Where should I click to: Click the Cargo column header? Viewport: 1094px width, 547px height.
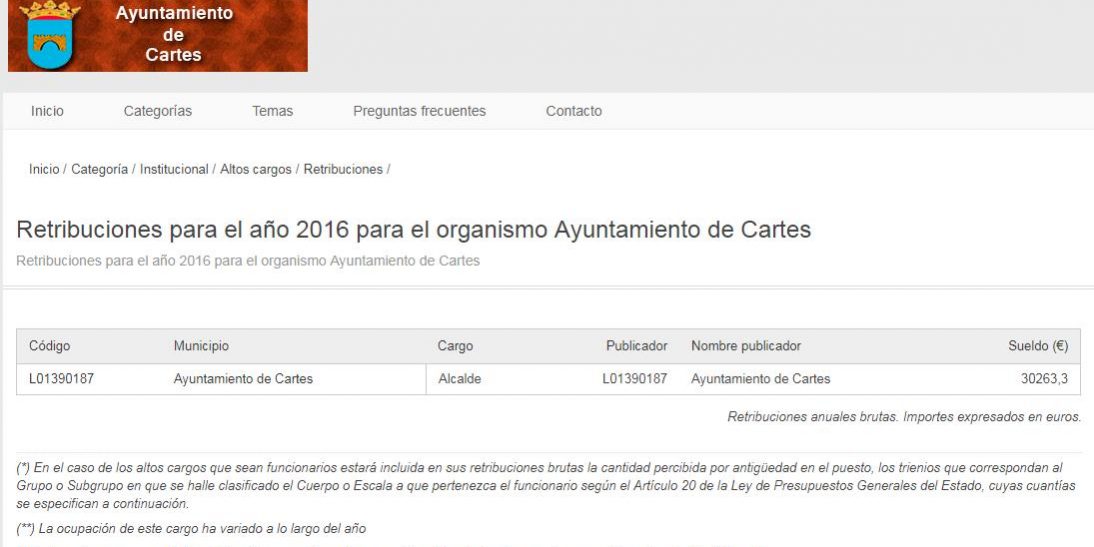click(455, 346)
